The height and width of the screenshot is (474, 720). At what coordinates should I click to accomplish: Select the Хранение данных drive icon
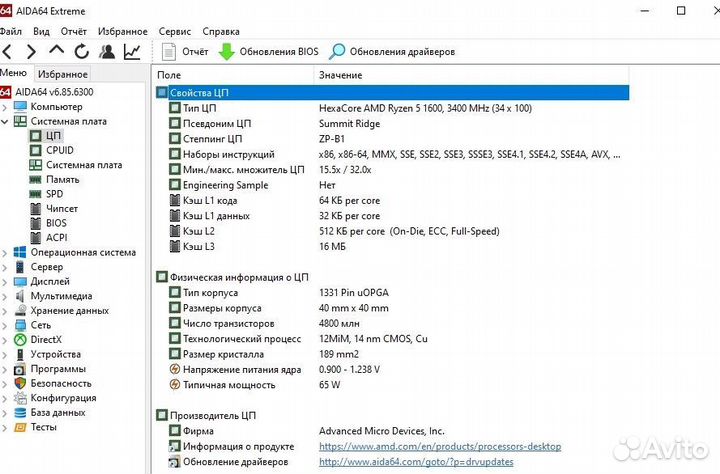[x=20, y=310]
